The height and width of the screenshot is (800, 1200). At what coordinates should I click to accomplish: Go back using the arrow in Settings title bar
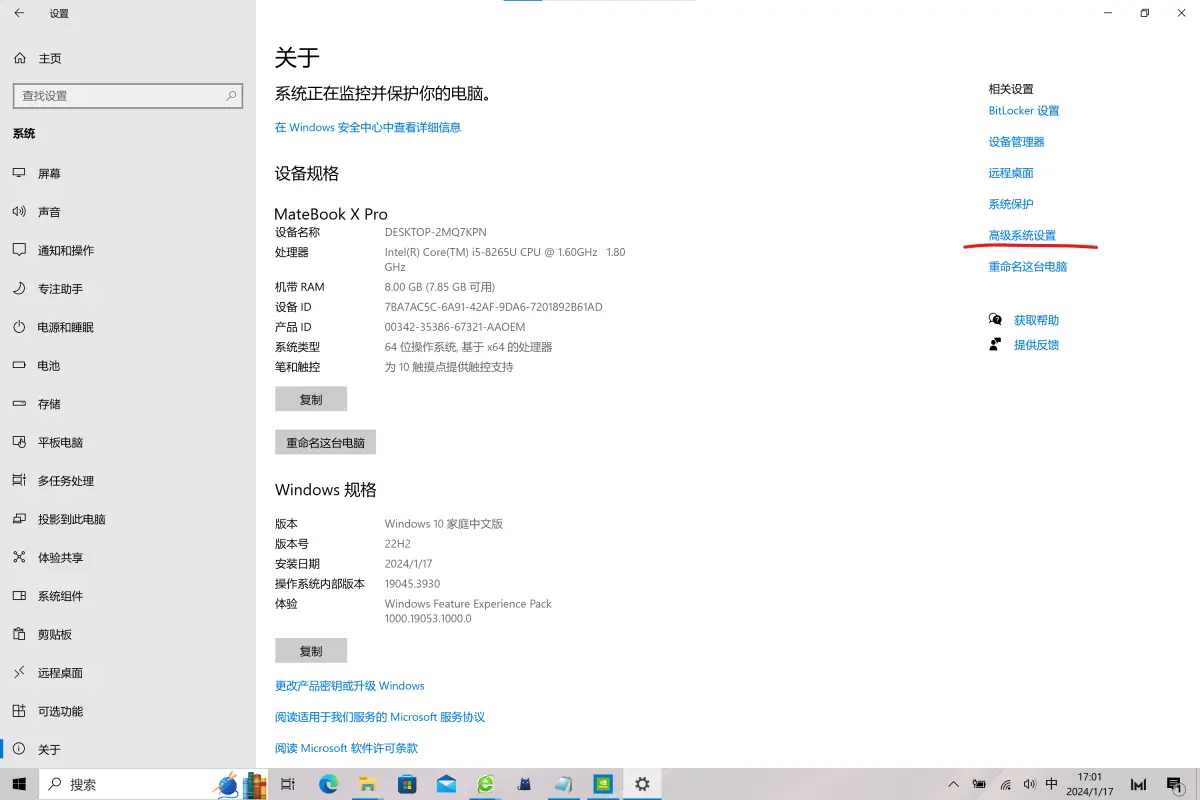coord(19,13)
